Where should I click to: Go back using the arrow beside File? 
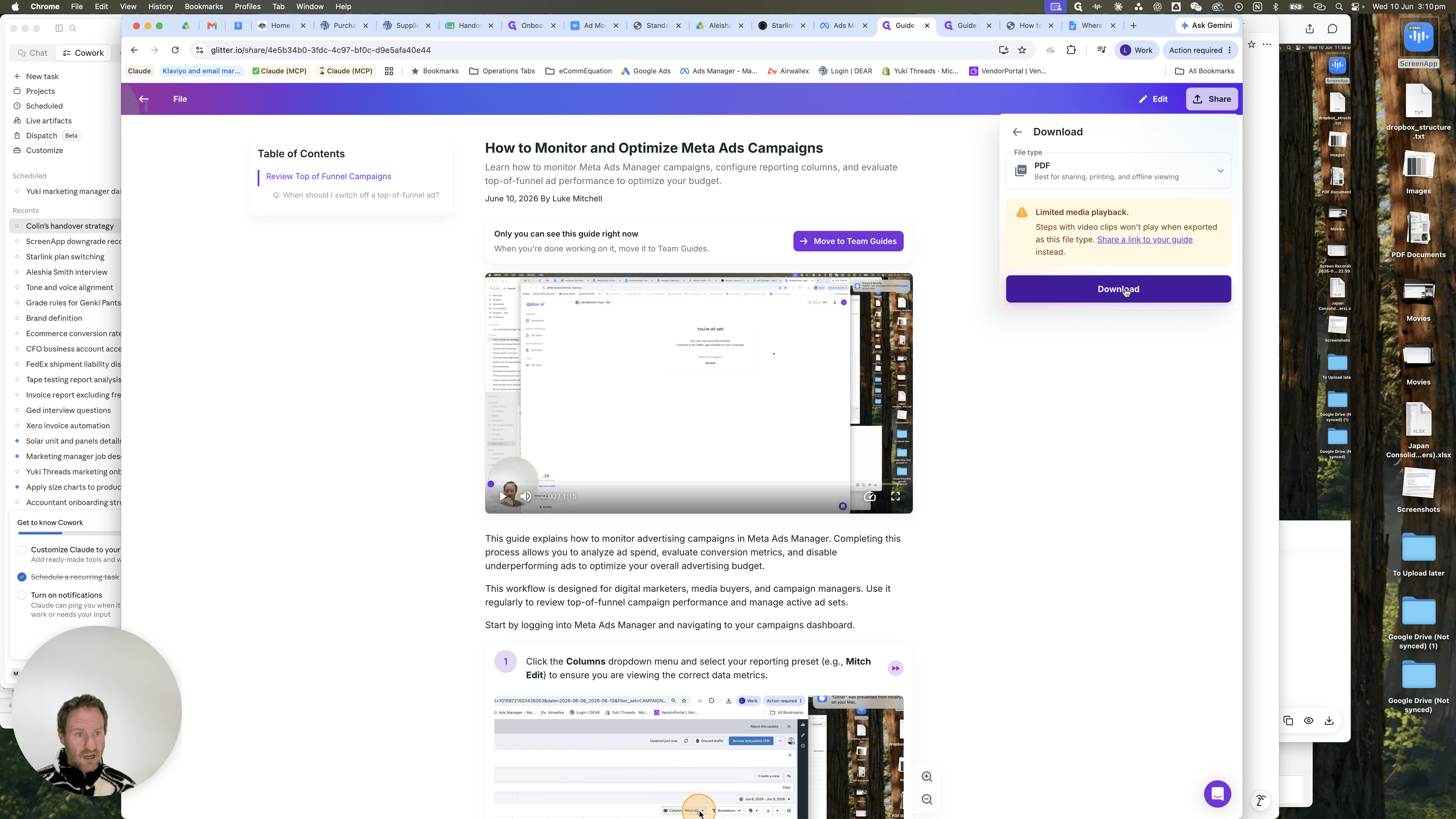coord(144,99)
